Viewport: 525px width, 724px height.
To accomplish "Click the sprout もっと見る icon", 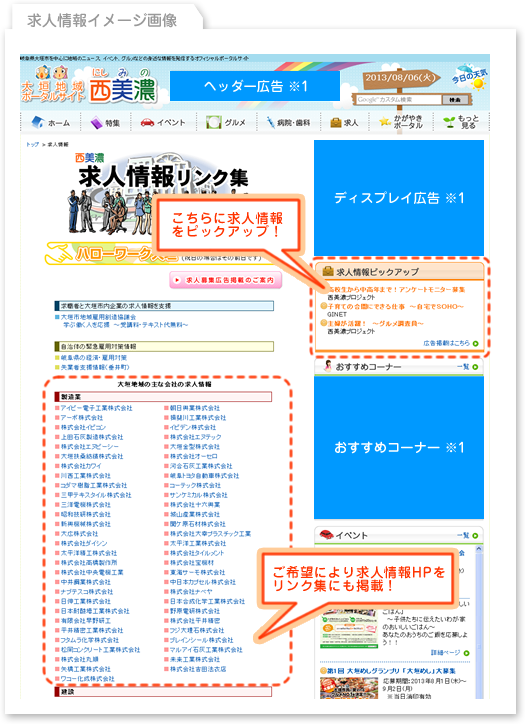I will click(x=449, y=122).
